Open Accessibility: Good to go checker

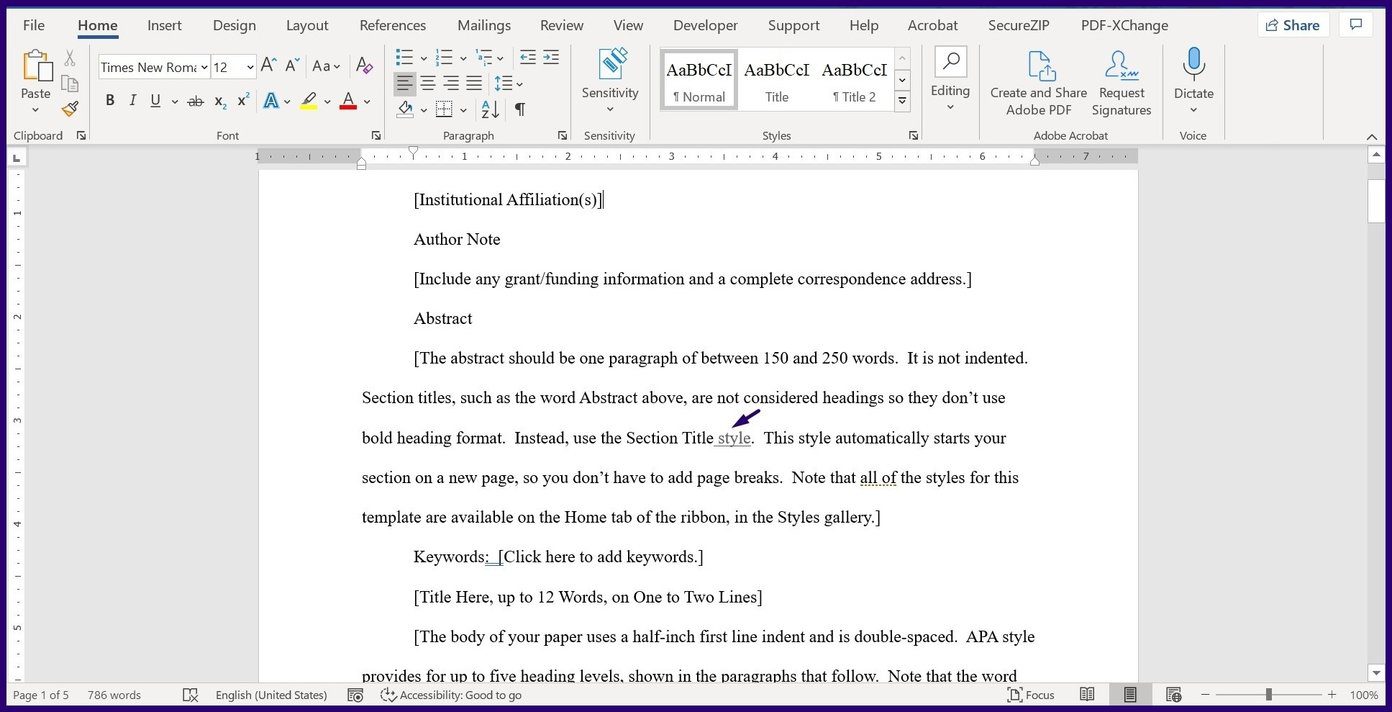point(451,695)
